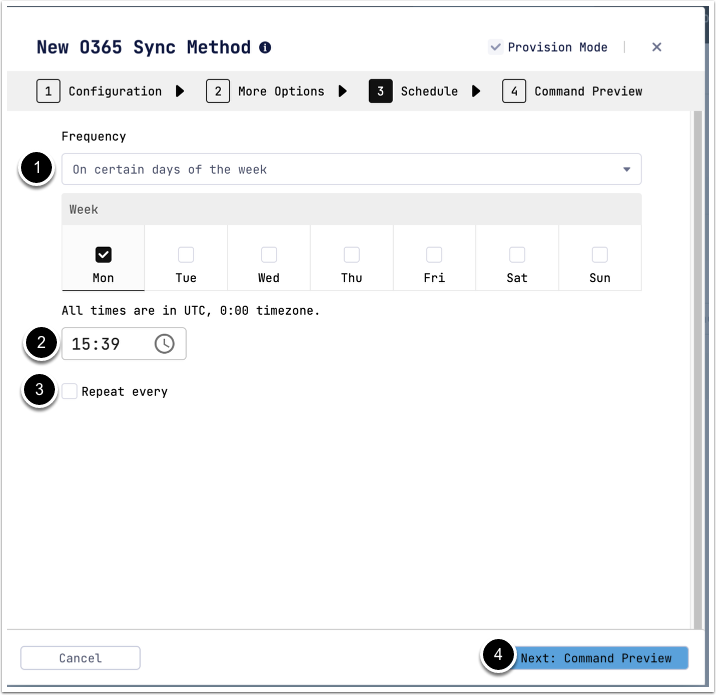Enable the Repeat every option
The image size is (716, 695).
point(70,391)
